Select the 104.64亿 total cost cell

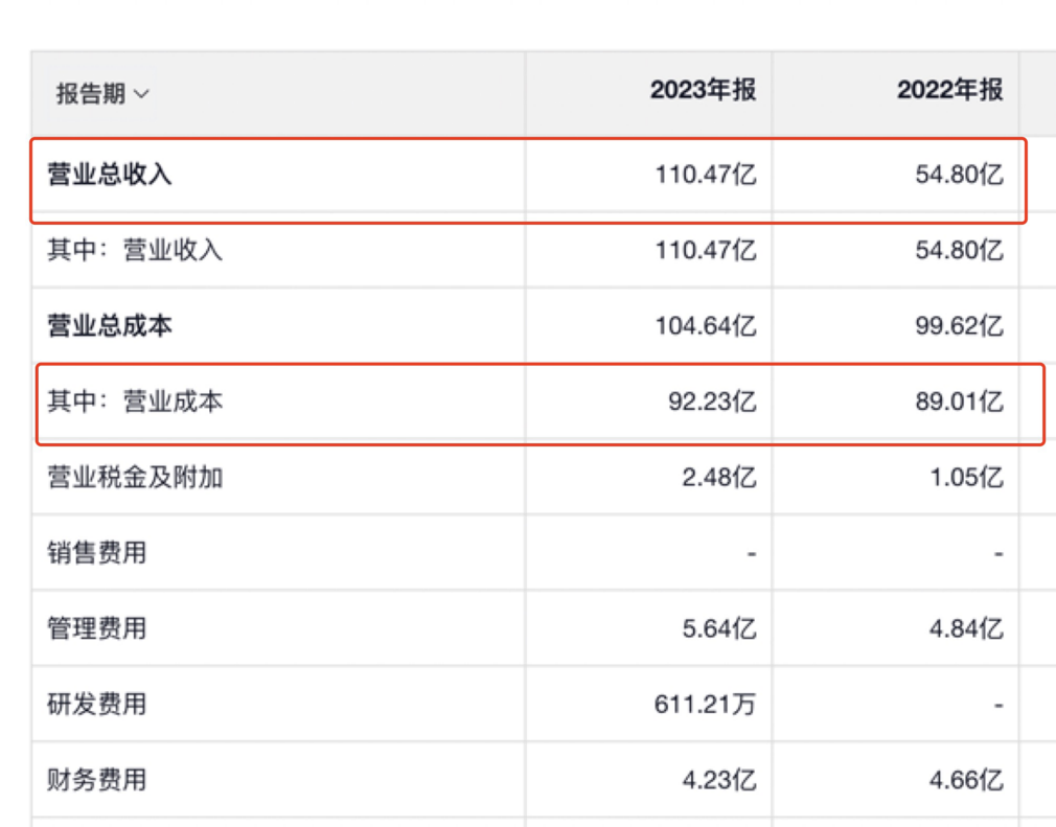pos(705,326)
